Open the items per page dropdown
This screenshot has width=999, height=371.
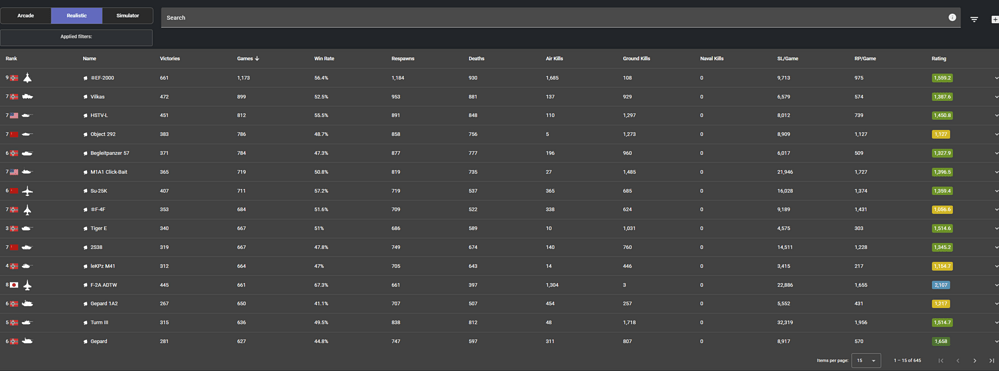[866, 361]
